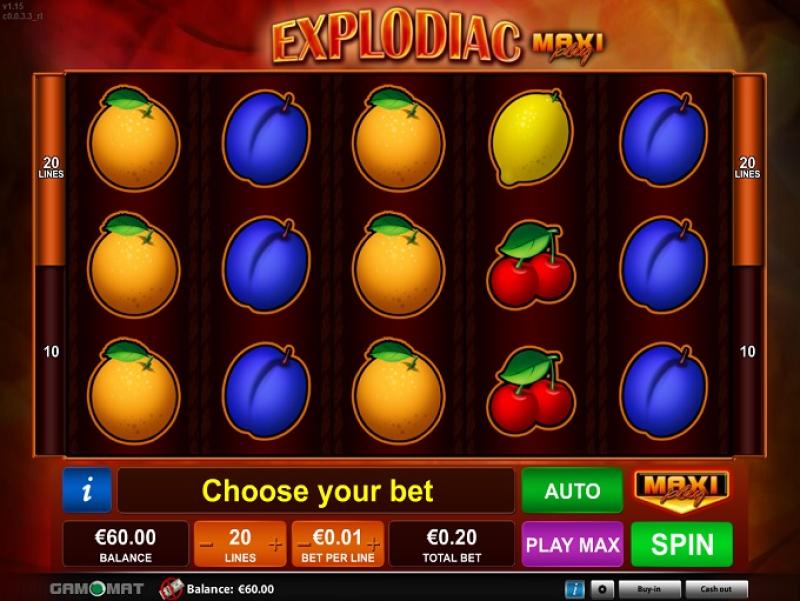Click the Gamomat logo

[96, 589]
